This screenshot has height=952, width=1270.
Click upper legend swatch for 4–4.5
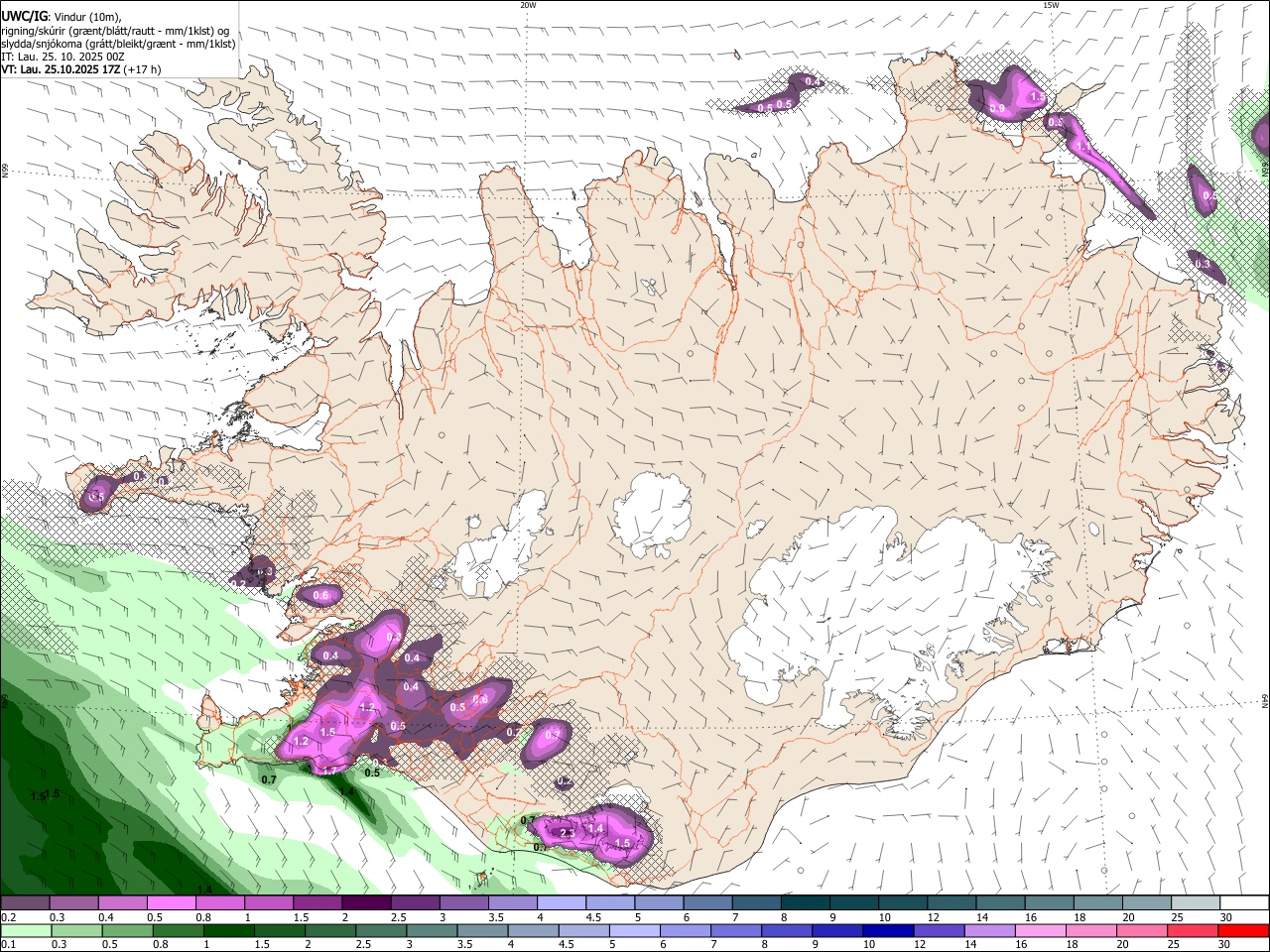pos(561,903)
